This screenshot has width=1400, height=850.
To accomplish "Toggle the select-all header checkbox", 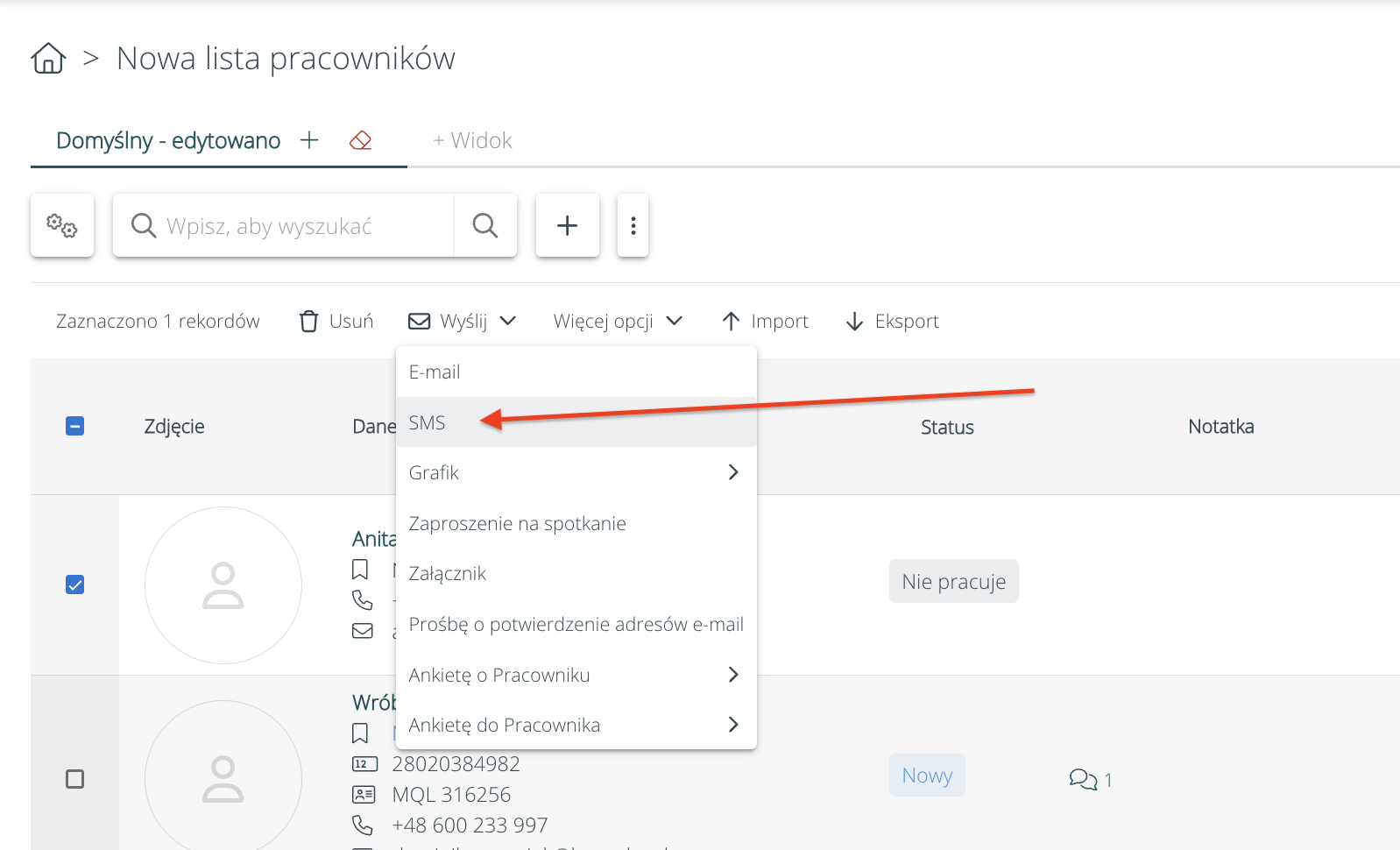I will click(x=75, y=427).
